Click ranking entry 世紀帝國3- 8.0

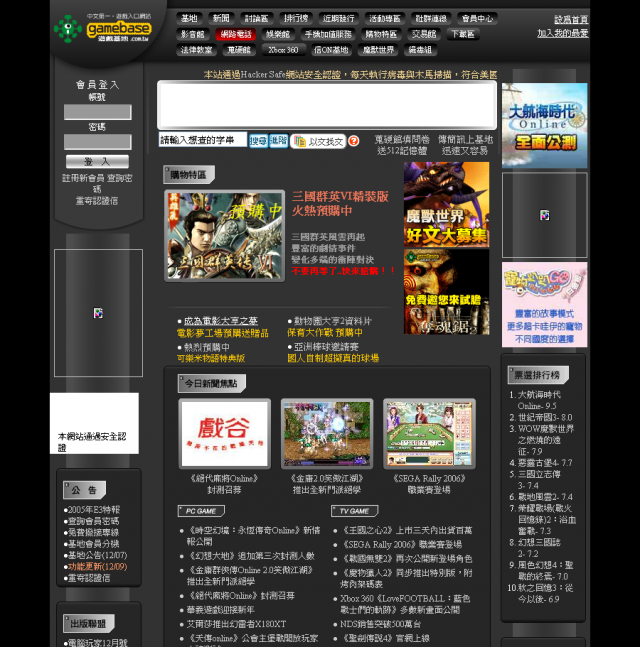545,417
